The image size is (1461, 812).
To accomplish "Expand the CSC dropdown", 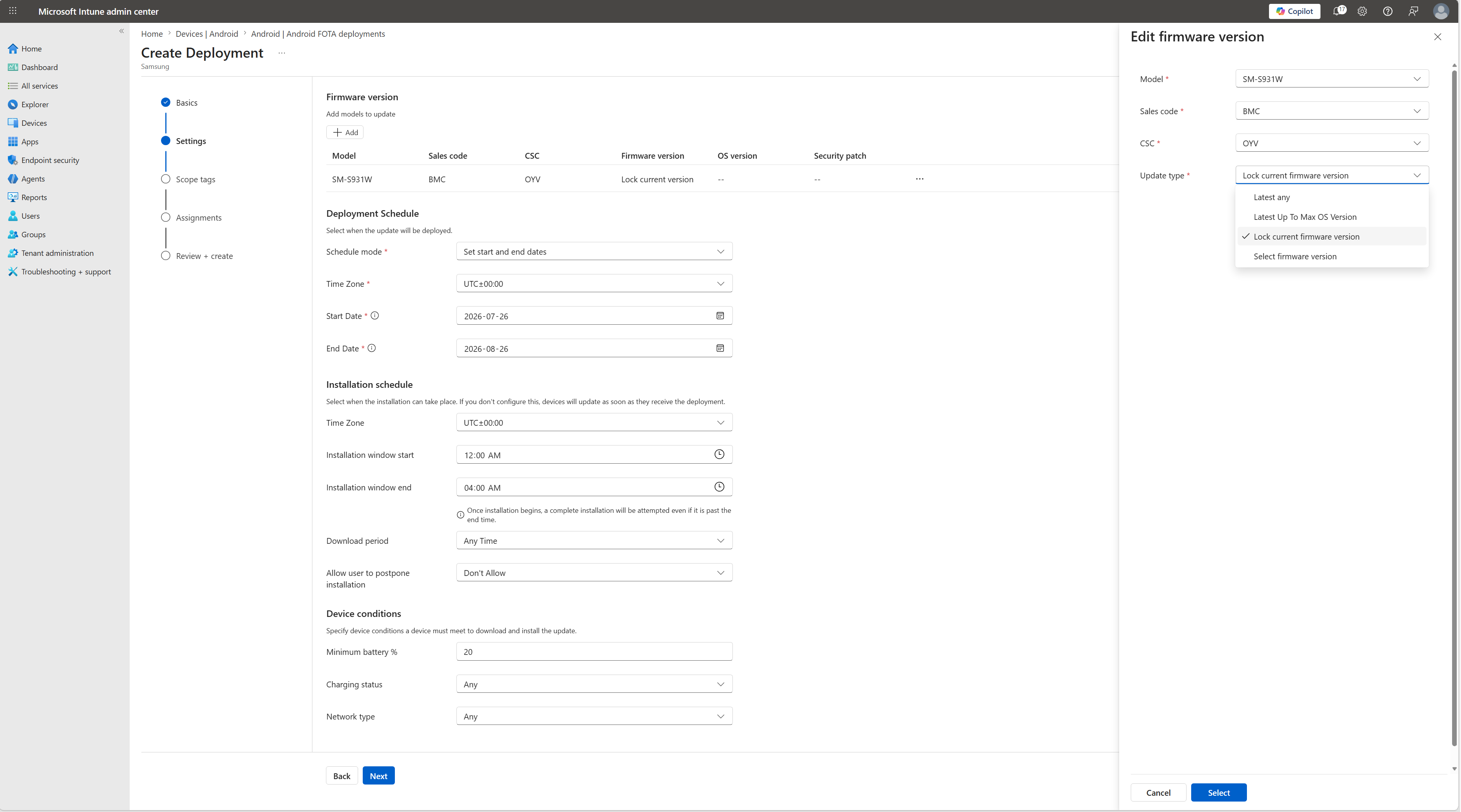I will (x=1332, y=143).
